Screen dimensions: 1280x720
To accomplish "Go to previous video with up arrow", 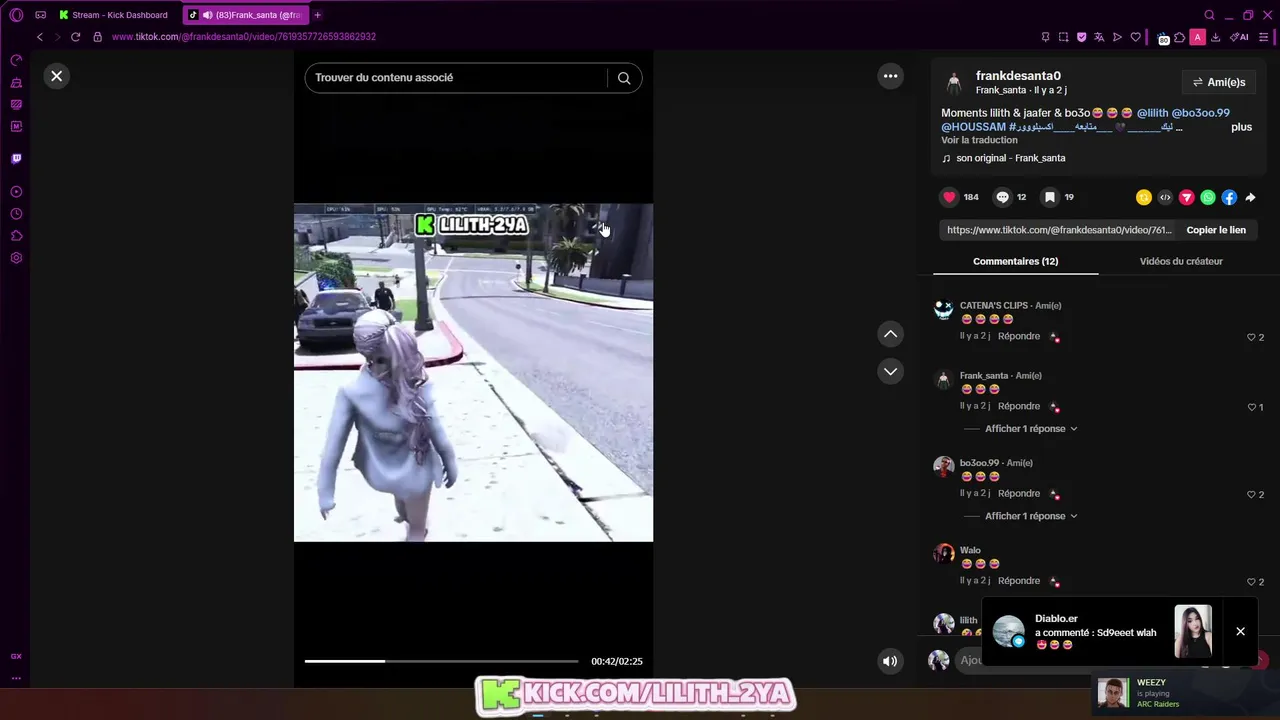I will point(890,334).
